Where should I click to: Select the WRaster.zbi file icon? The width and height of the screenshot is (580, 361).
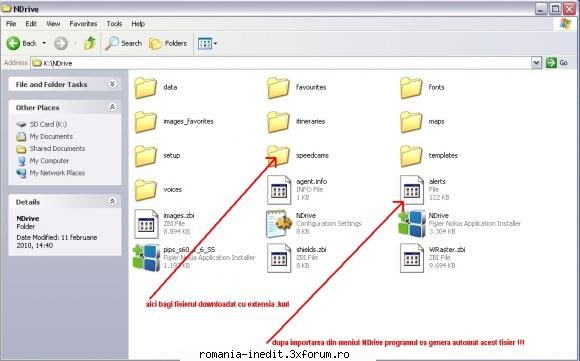[412, 258]
